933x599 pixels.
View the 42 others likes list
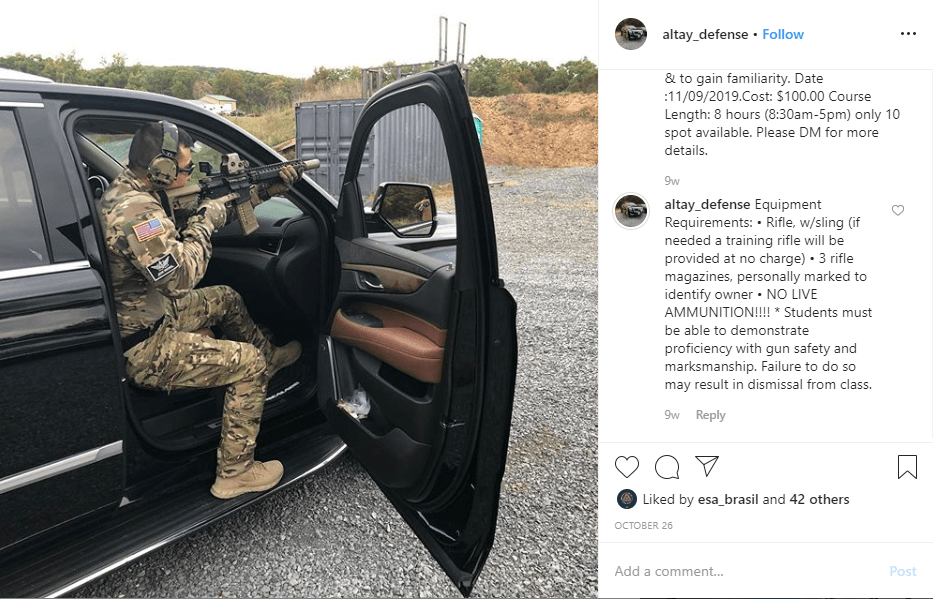point(819,500)
